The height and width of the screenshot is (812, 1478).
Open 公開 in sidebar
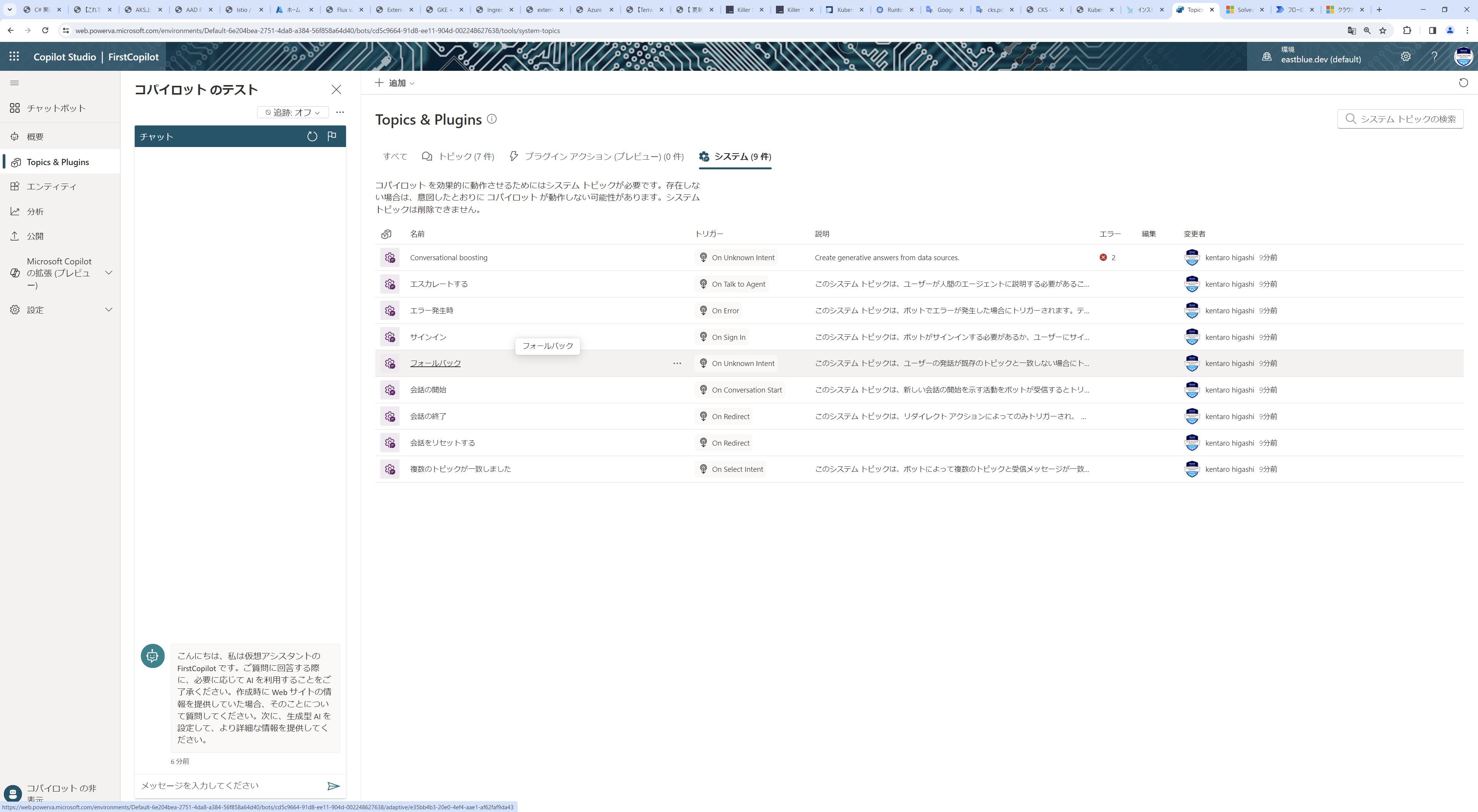(60, 236)
